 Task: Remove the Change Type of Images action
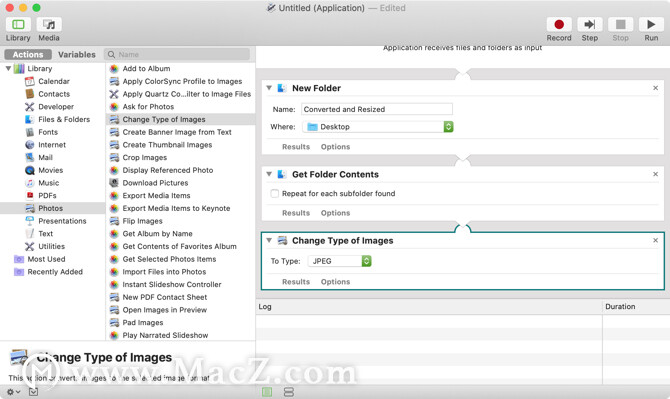[x=655, y=241]
